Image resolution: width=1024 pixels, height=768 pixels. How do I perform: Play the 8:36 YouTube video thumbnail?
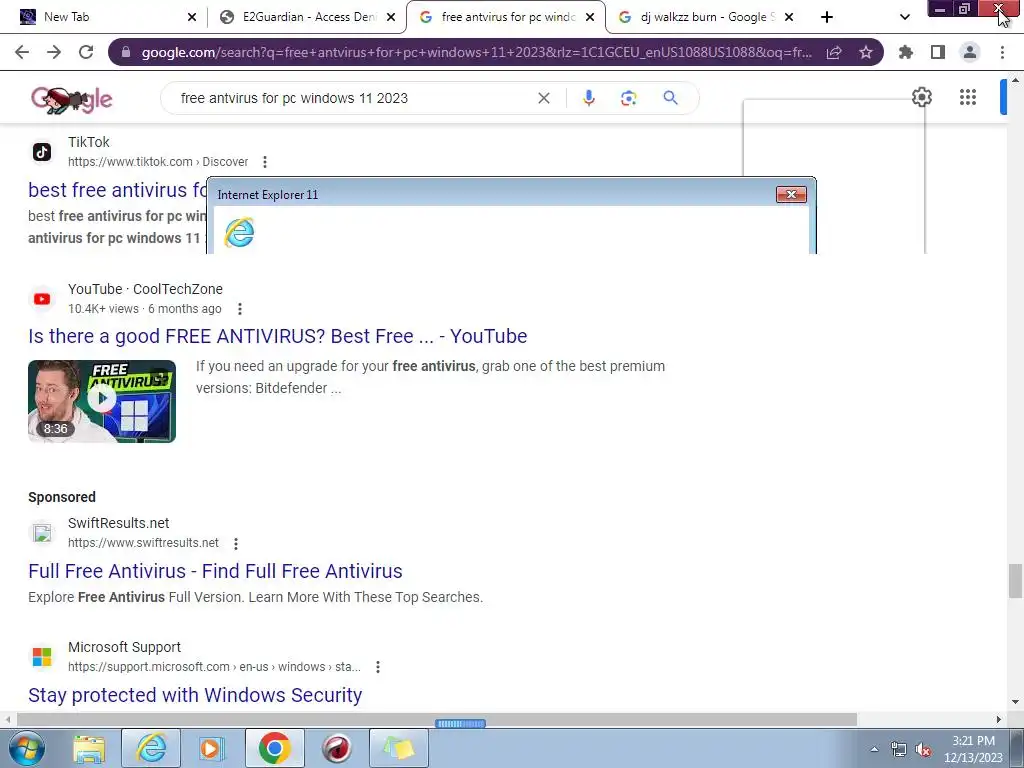pyautogui.click(x=102, y=401)
